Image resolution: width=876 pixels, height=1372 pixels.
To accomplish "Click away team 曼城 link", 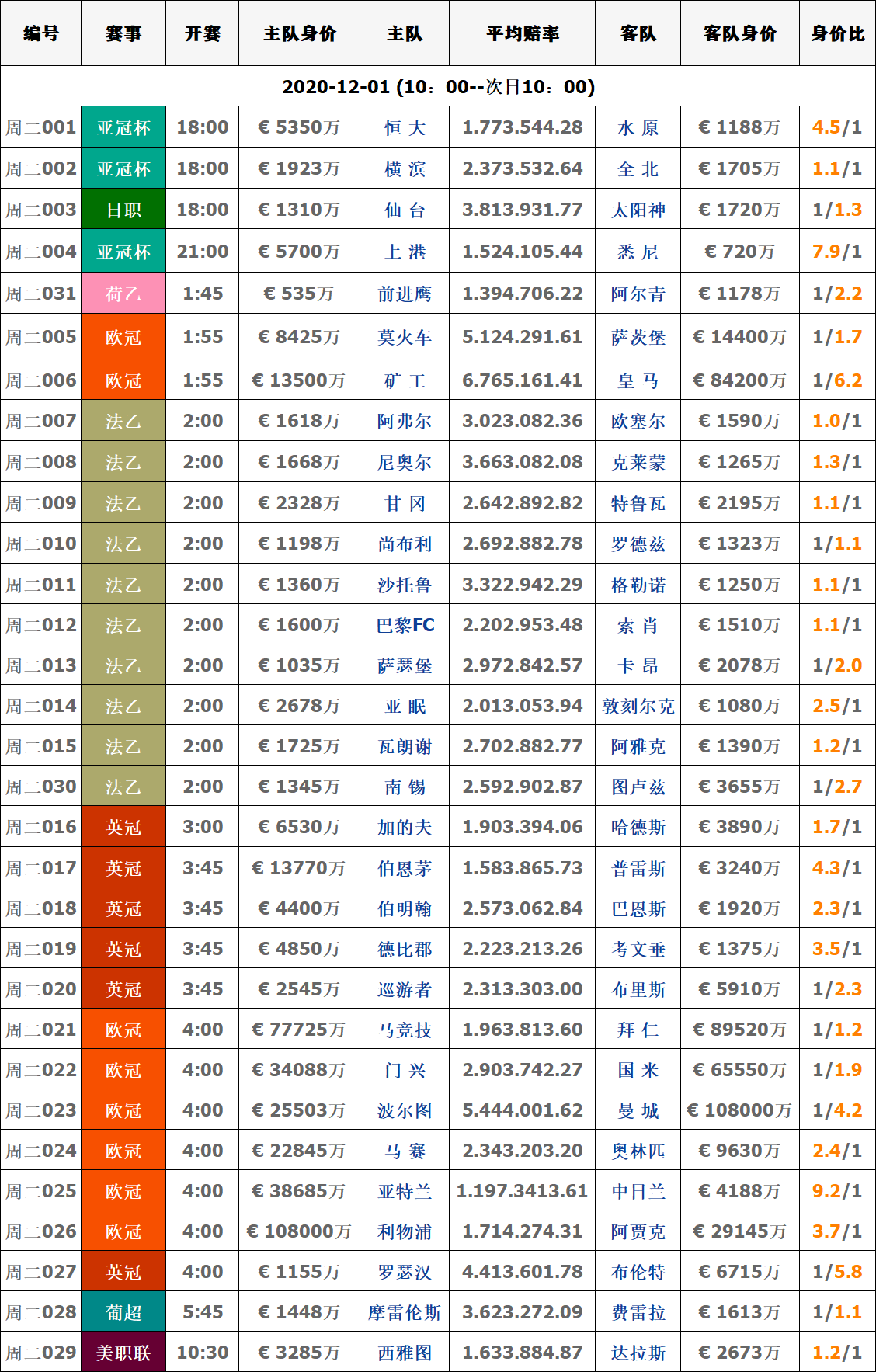I will tap(638, 1111).
